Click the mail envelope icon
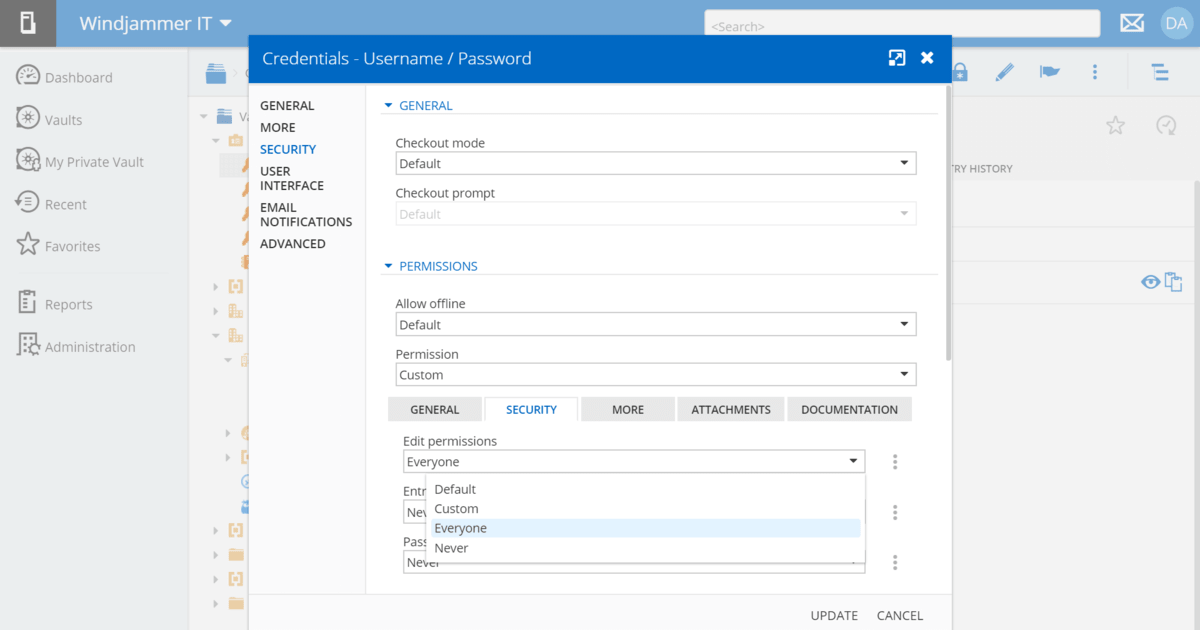The image size is (1200, 630). (x=1132, y=23)
